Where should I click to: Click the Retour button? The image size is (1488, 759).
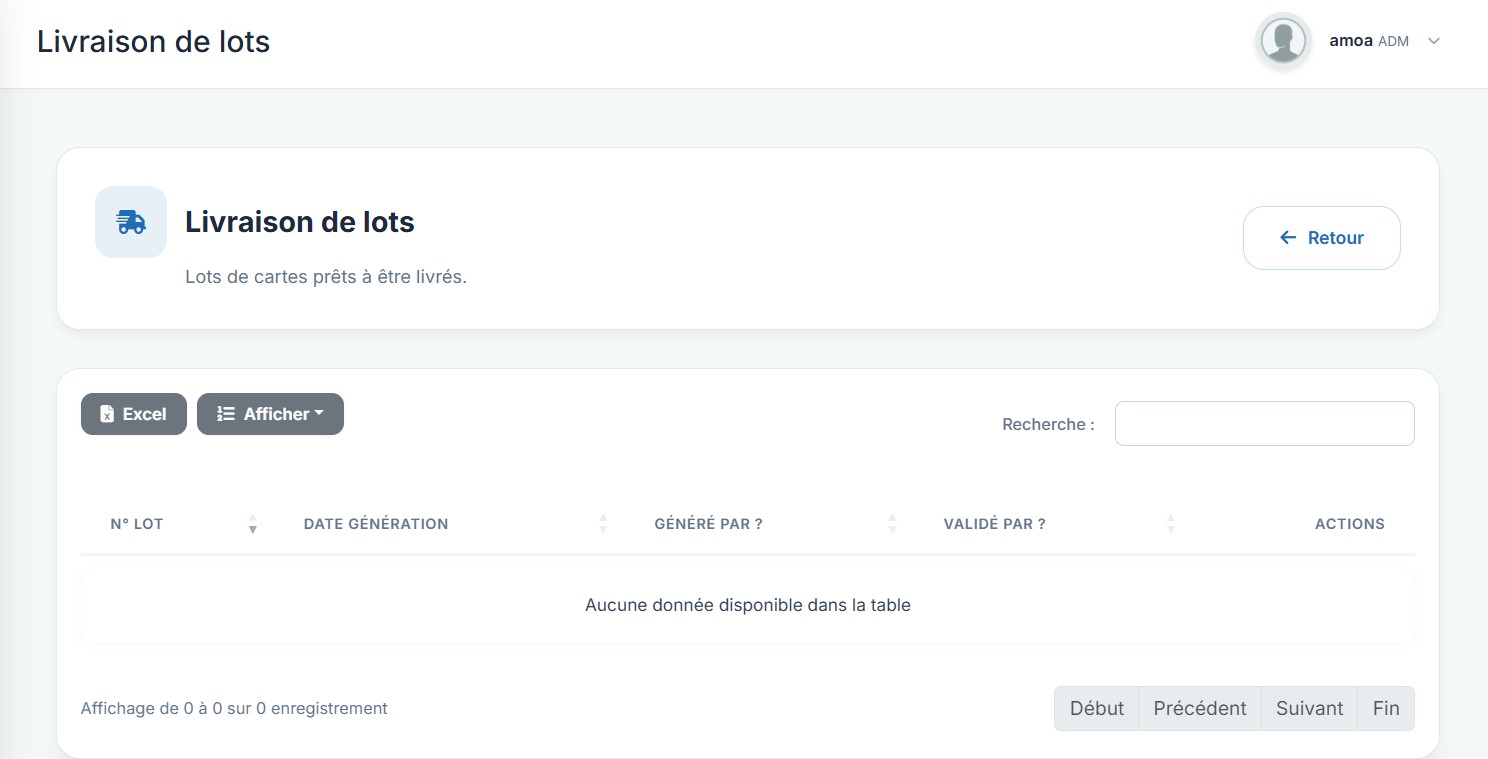pos(1322,238)
